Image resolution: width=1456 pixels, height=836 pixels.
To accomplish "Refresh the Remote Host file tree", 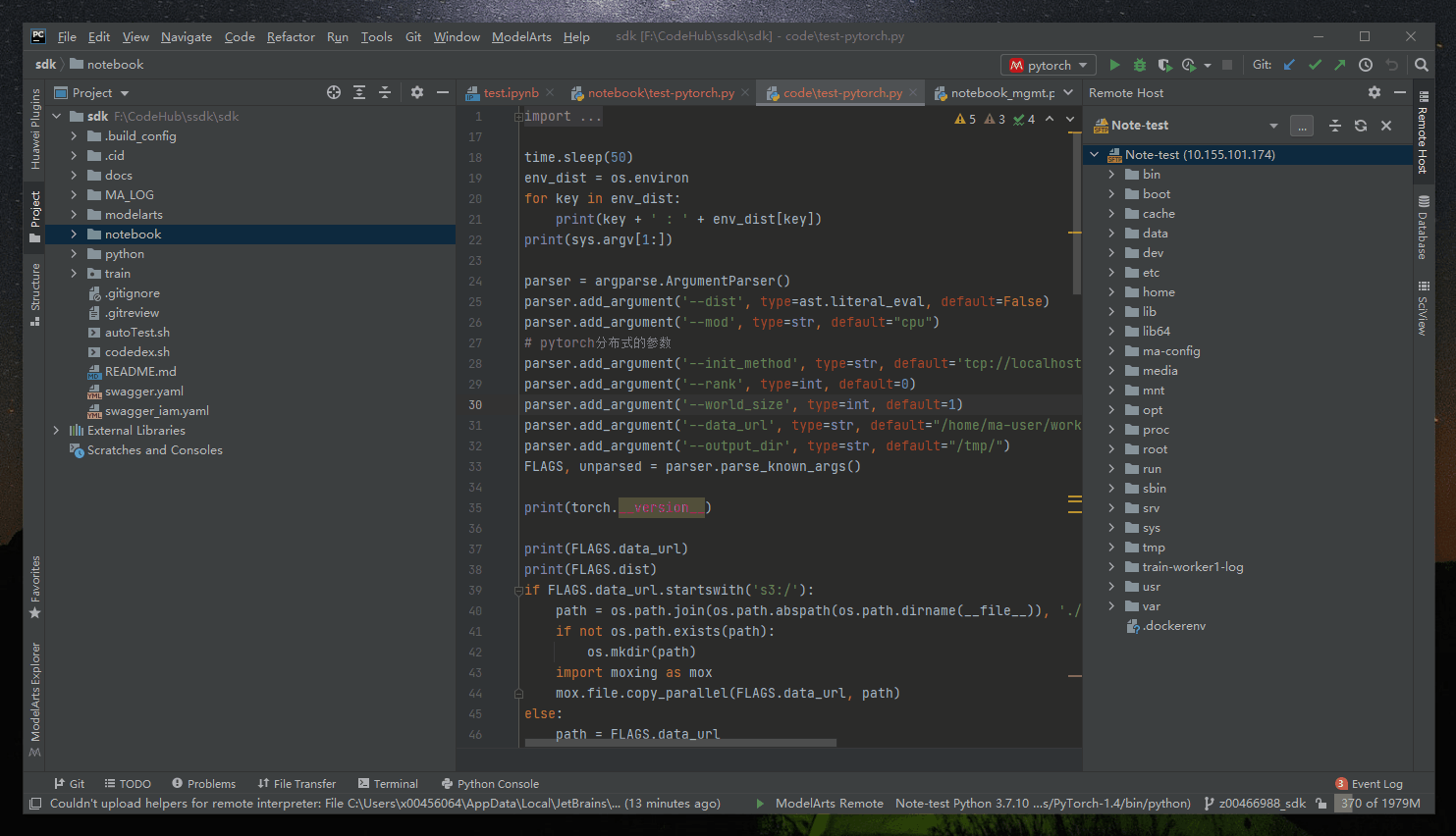I will [1361, 126].
